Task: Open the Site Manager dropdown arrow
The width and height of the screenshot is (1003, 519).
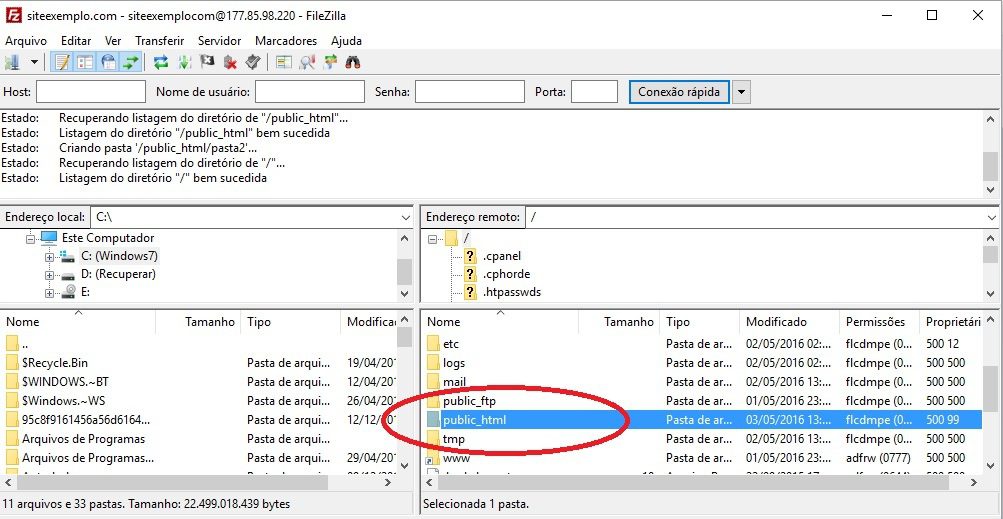Action: click(34, 62)
